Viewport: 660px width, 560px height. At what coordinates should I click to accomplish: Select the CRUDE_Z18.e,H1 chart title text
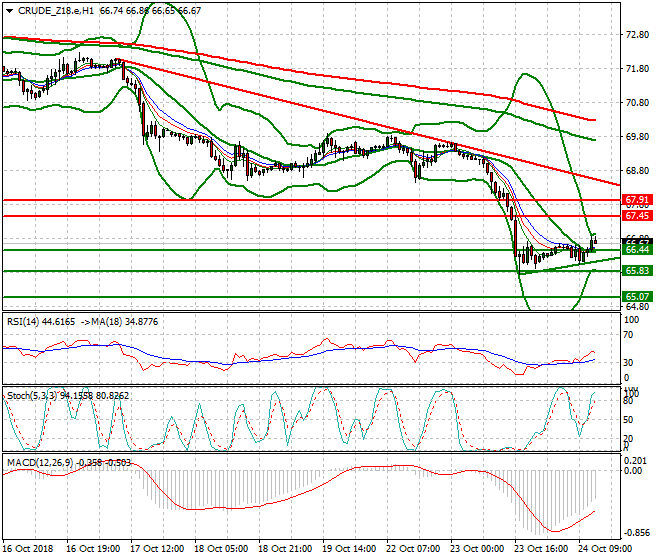56,11
